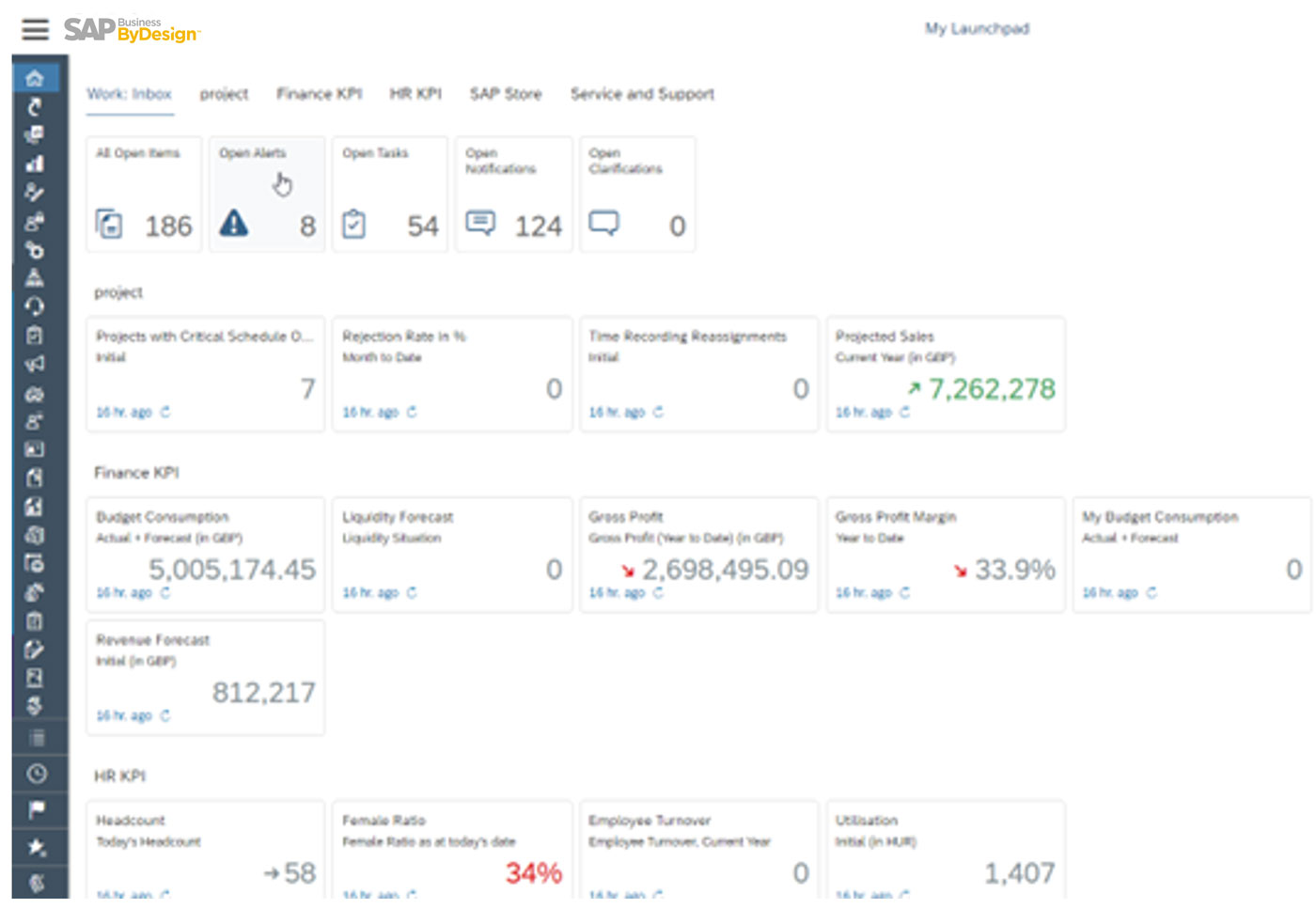The width and height of the screenshot is (1316, 909).
Task: Open the megaphone marketing icon in sidebar
Action: (x=35, y=364)
